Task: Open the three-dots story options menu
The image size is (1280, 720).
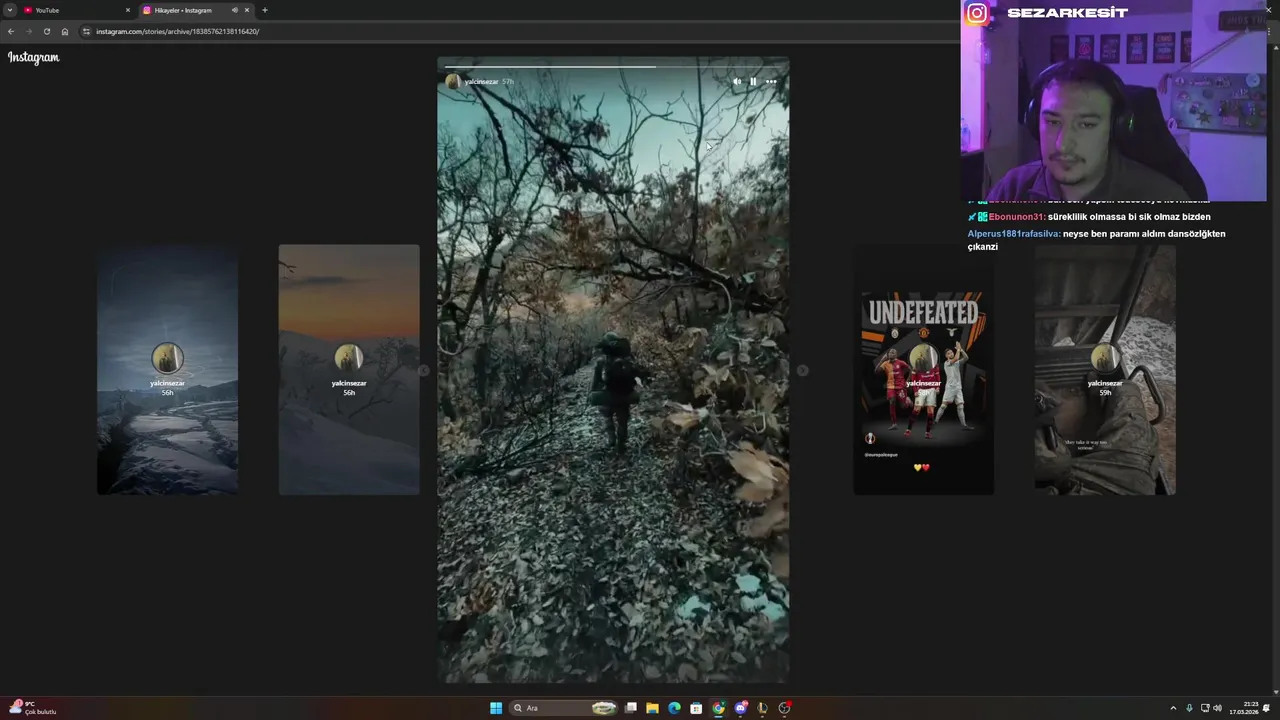Action: coord(771,82)
